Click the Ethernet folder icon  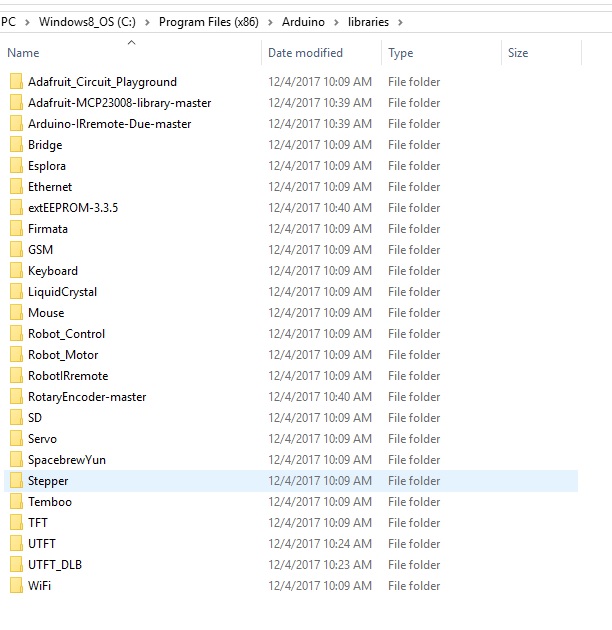[x=16, y=186]
